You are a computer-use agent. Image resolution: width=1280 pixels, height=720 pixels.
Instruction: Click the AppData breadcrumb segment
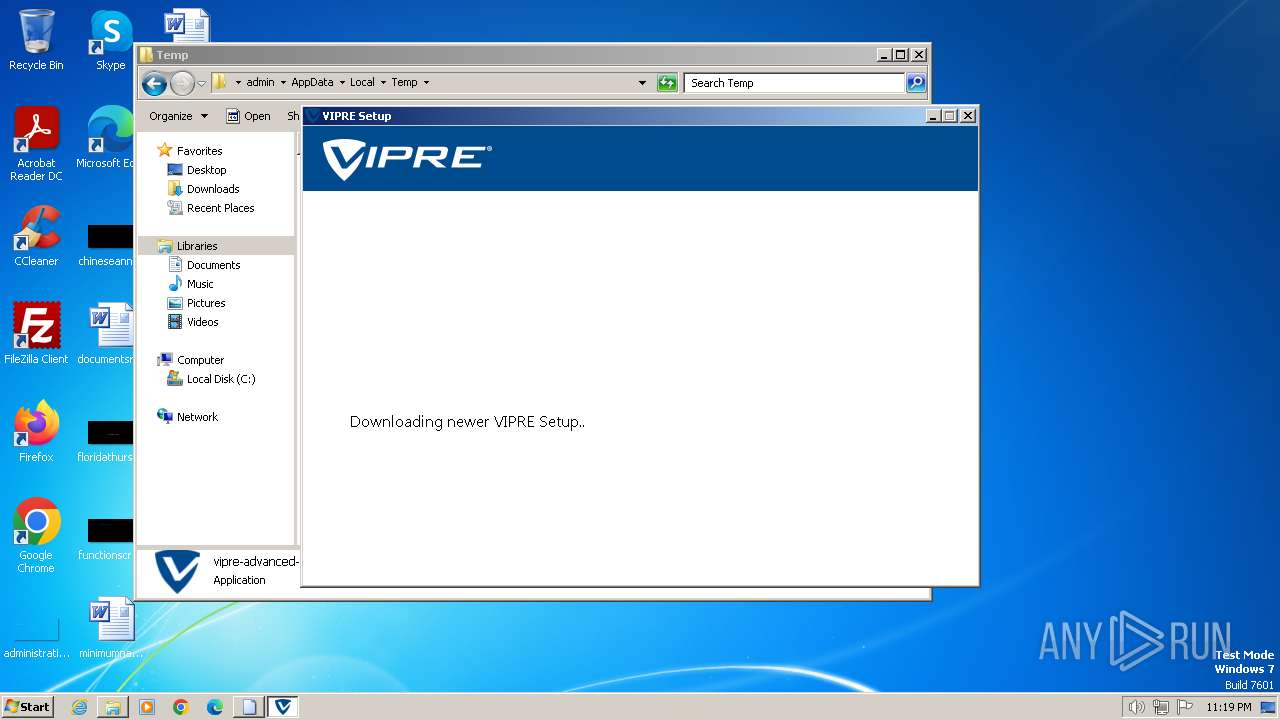[312, 83]
